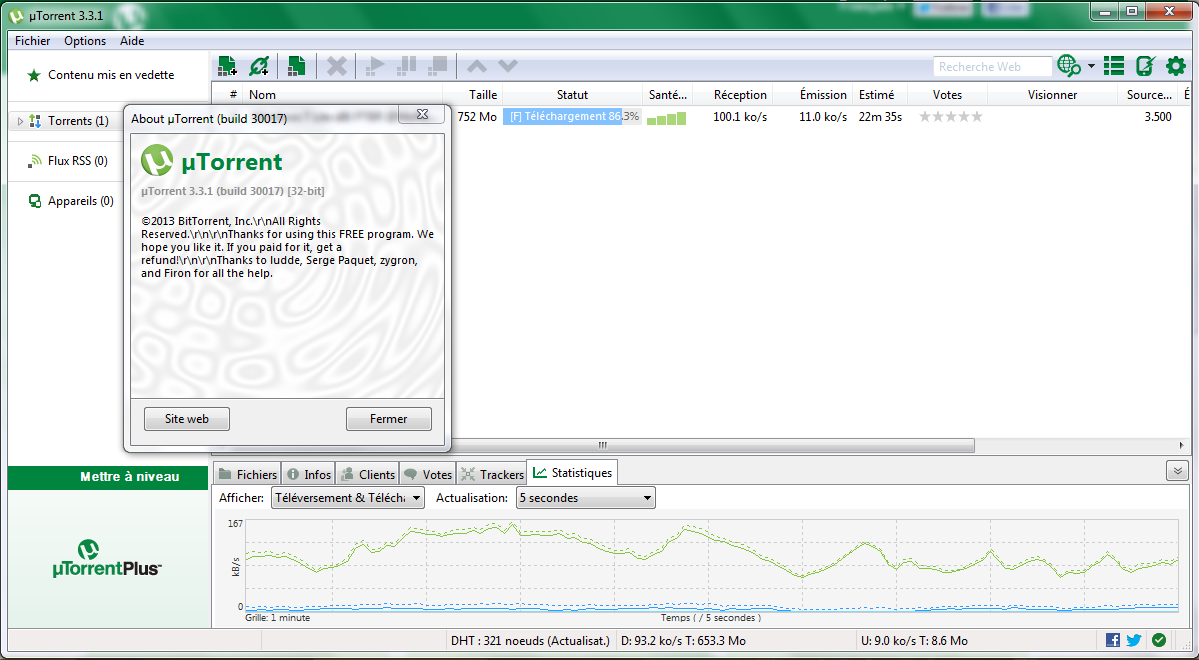Viewport: 1199px width, 660px height.
Task: Create a new torrent
Action: pos(296,65)
